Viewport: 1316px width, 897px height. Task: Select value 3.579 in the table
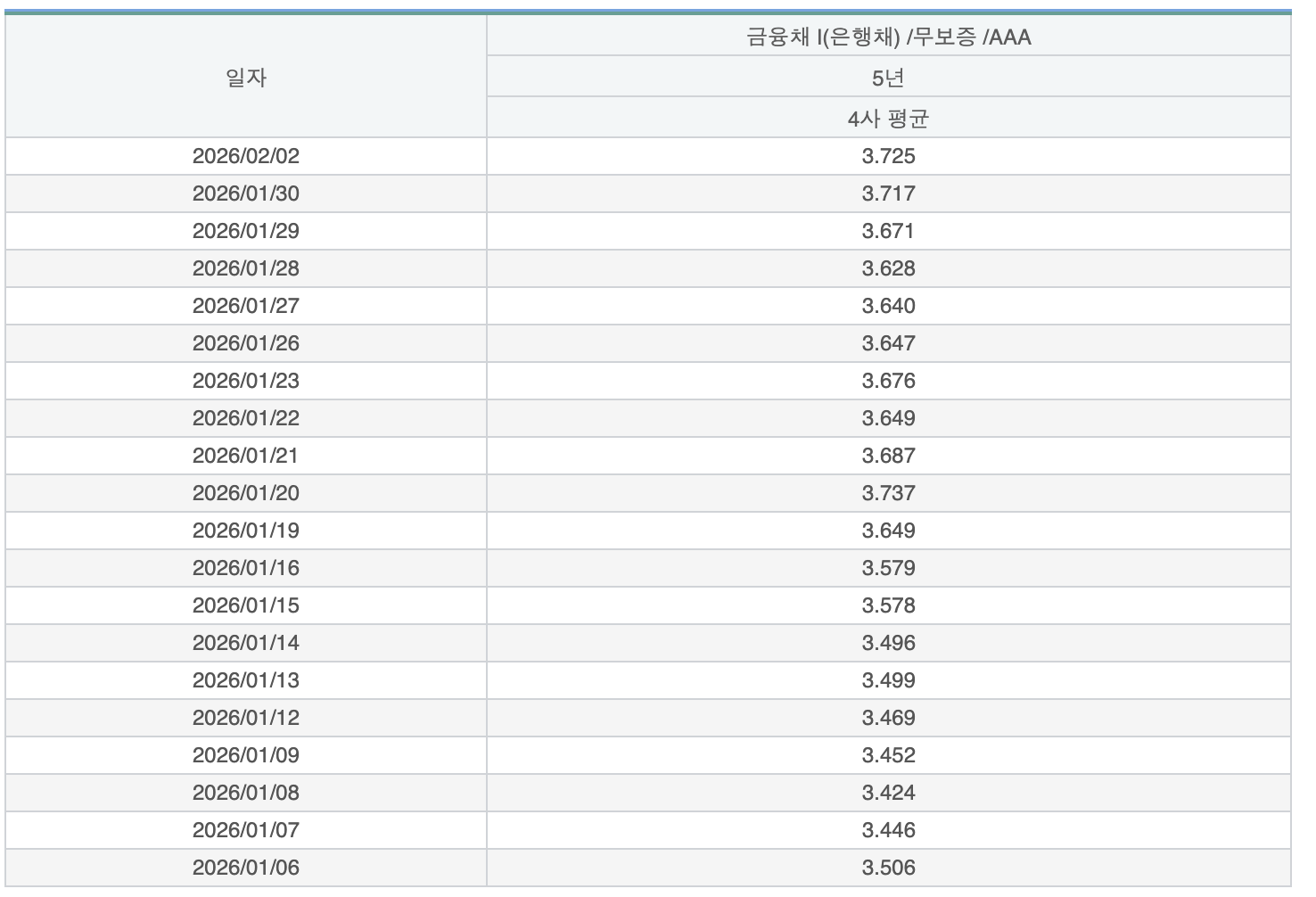tap(889, 568)
